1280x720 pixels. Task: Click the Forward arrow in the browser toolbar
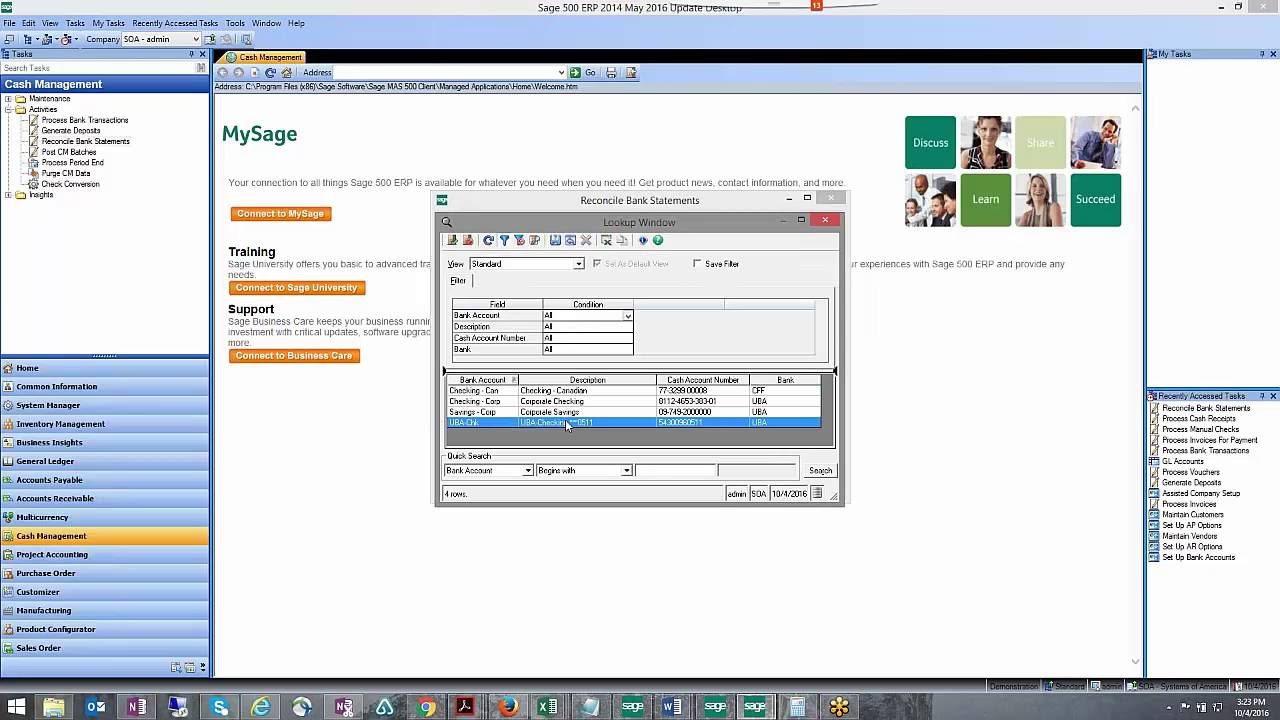tap(238, 72)
